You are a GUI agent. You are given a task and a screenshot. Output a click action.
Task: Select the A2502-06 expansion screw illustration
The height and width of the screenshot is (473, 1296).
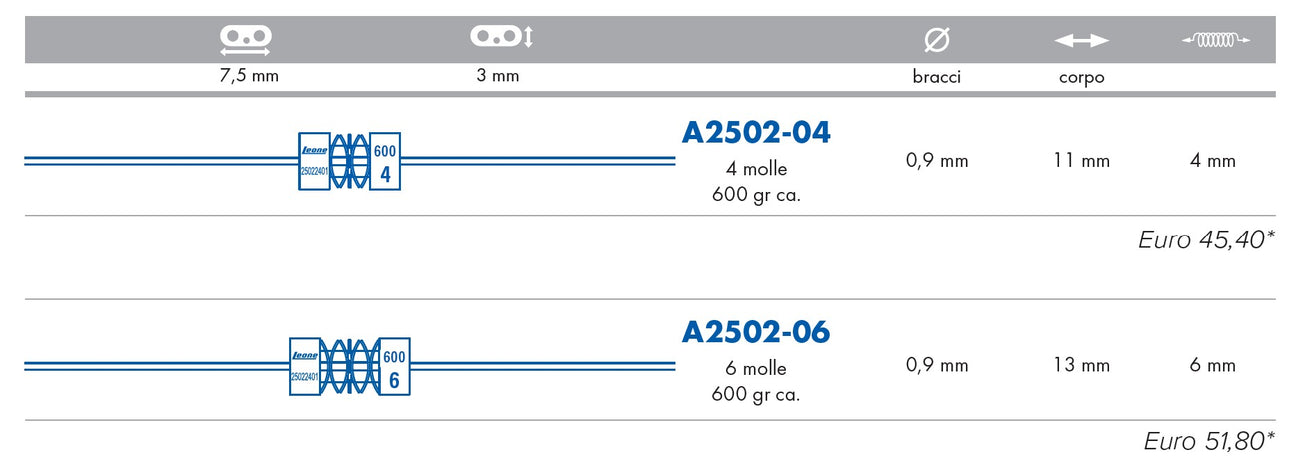[350, 366]
